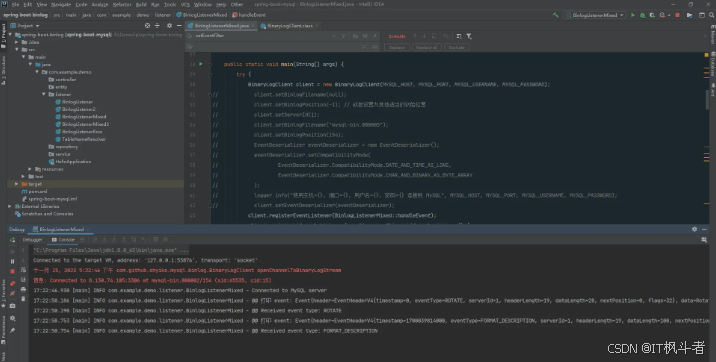Open Search Everywhere magnifier icon
This screenshot has width=716, height=362.
[x=712, y=15]
